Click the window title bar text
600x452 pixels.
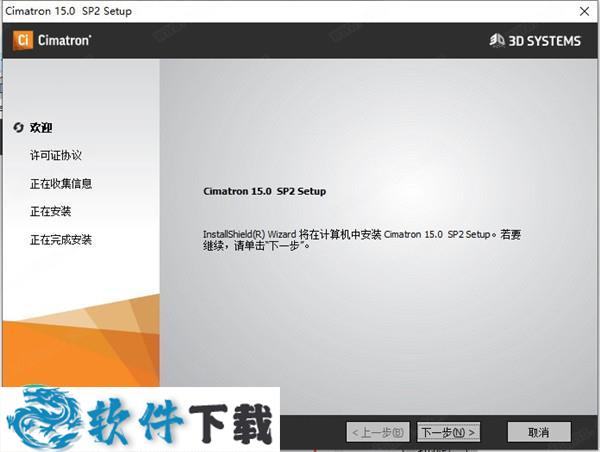(68, 11)
